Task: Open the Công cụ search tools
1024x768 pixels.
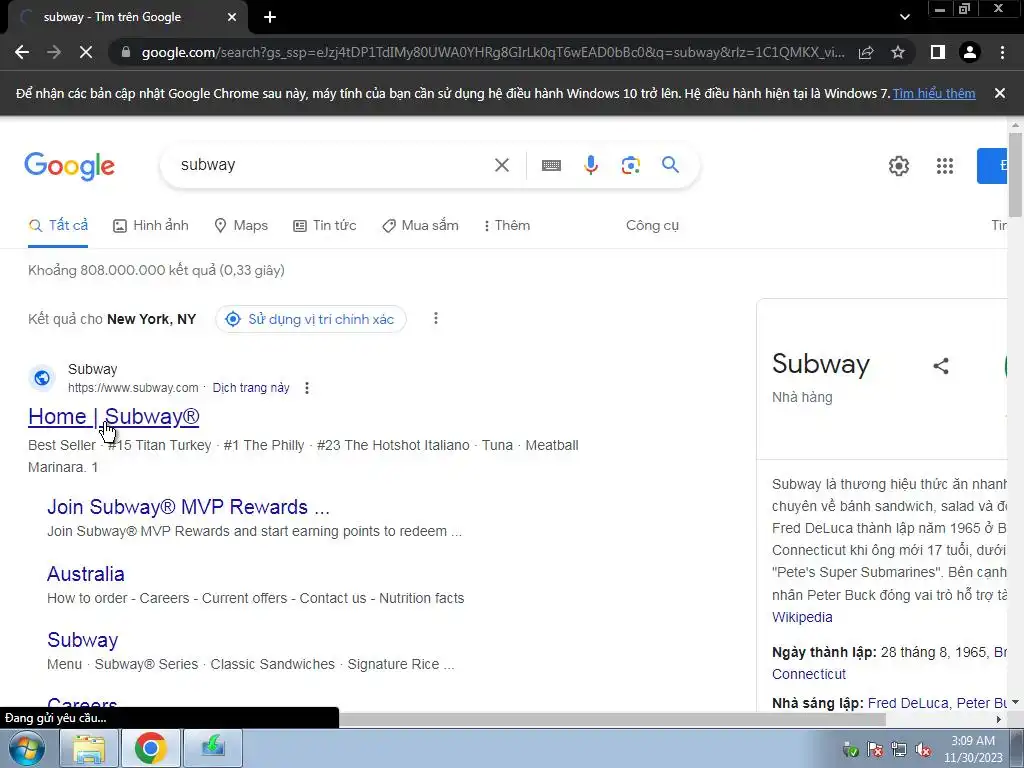Action: [652, 225]
